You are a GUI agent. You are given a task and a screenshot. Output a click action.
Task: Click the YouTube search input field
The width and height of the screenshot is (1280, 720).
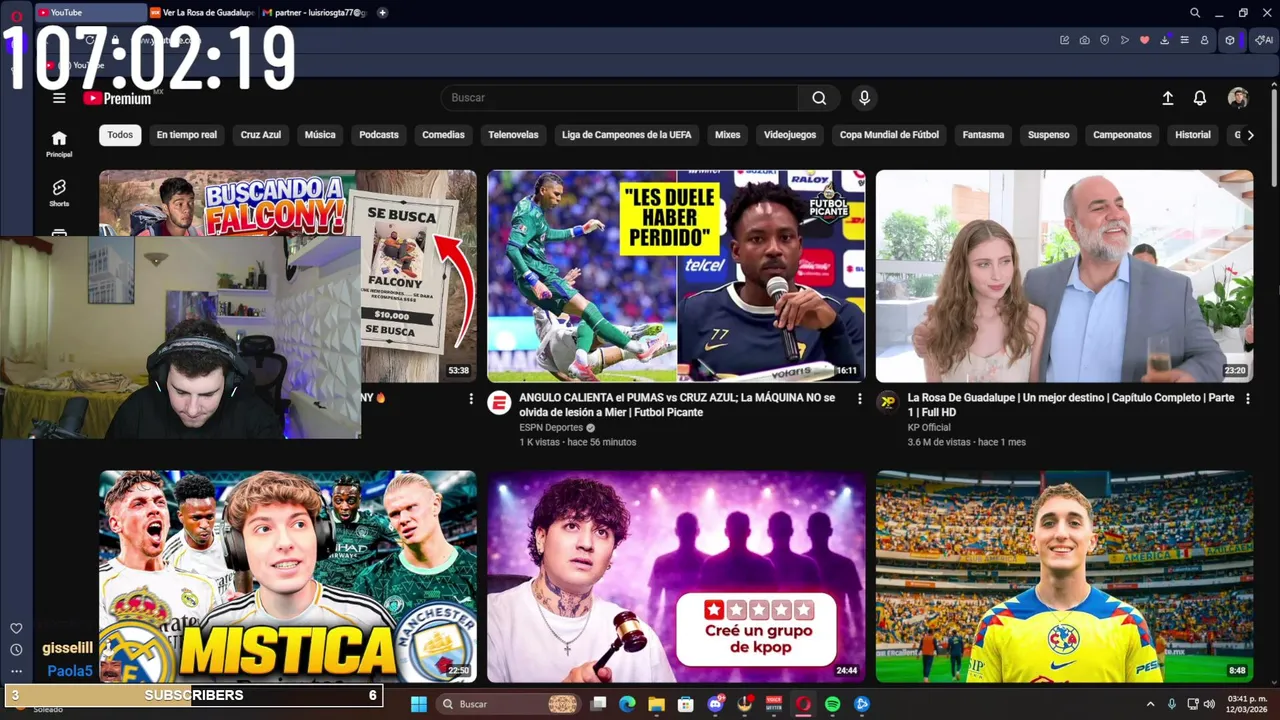point(620,98)
